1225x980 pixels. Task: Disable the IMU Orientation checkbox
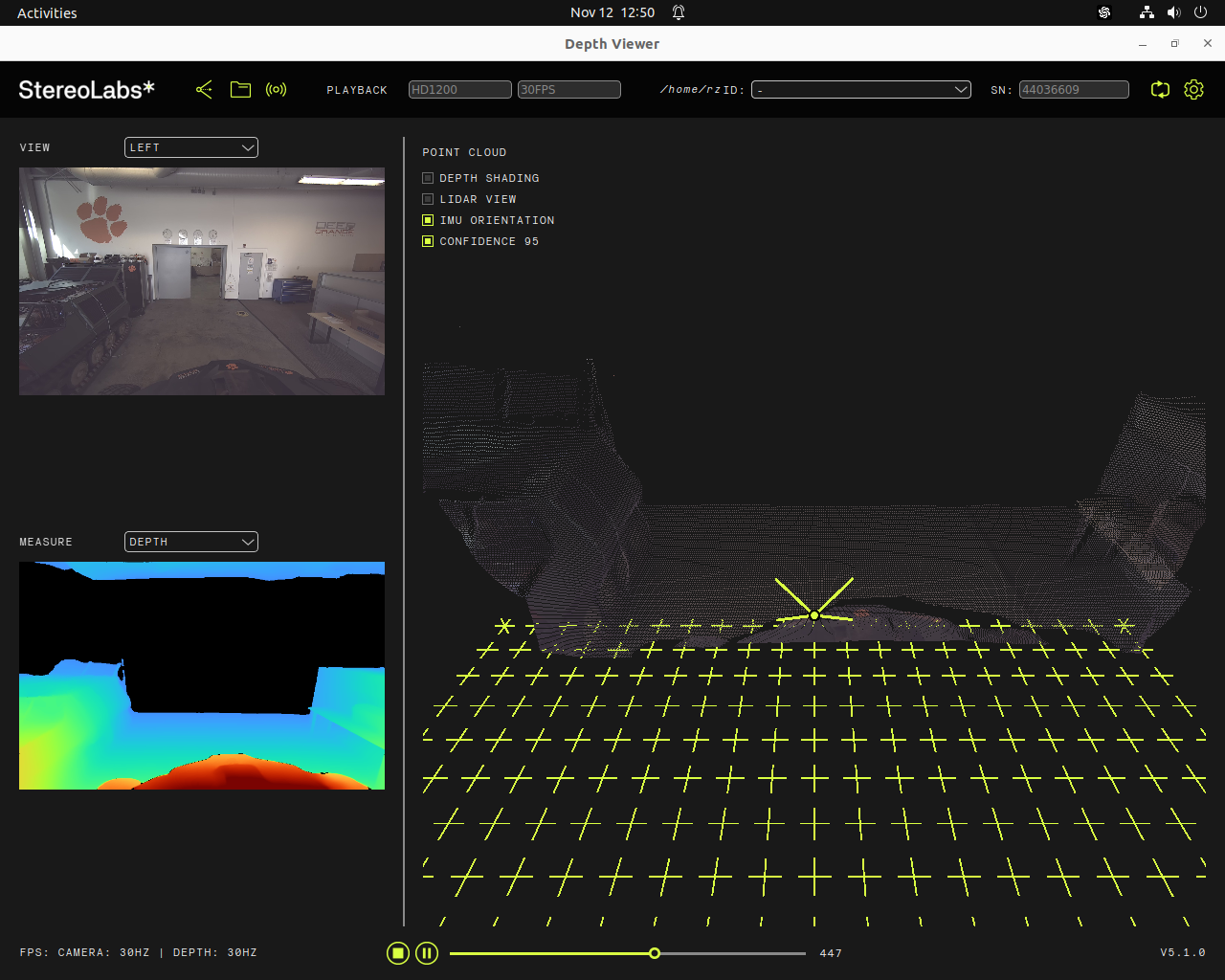[428, 220]
